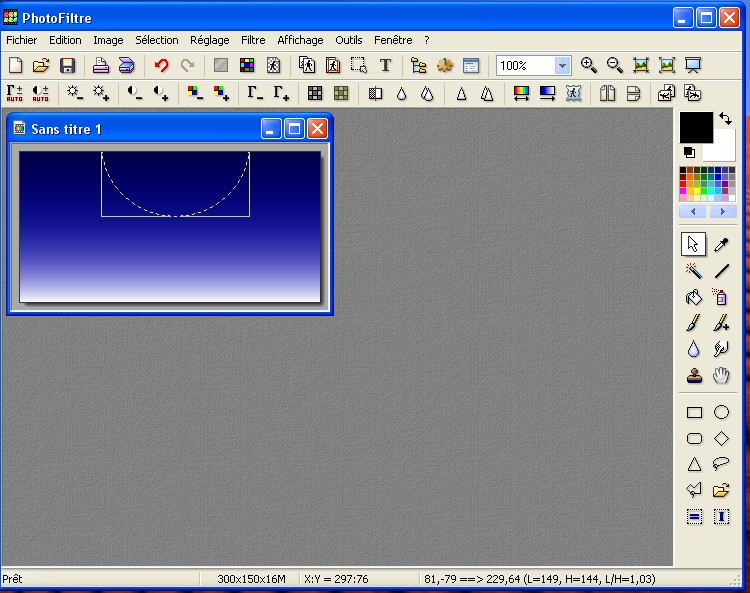750x593 pixels.
Task: Save the image with the floppy disk icon
Action: 67,65
